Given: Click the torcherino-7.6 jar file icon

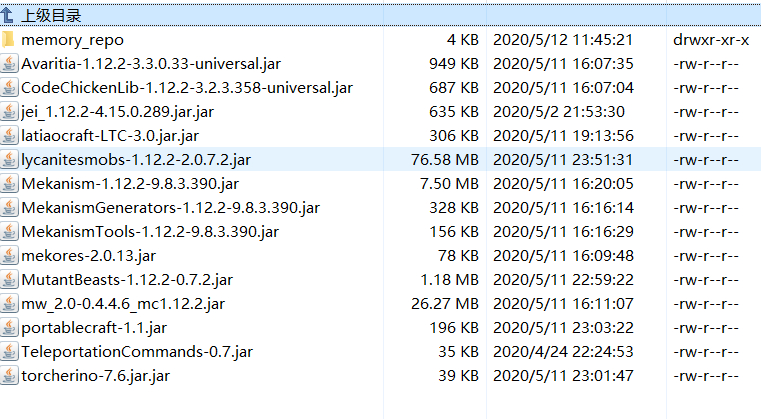Looking at the screenshot, I should 9,376.
